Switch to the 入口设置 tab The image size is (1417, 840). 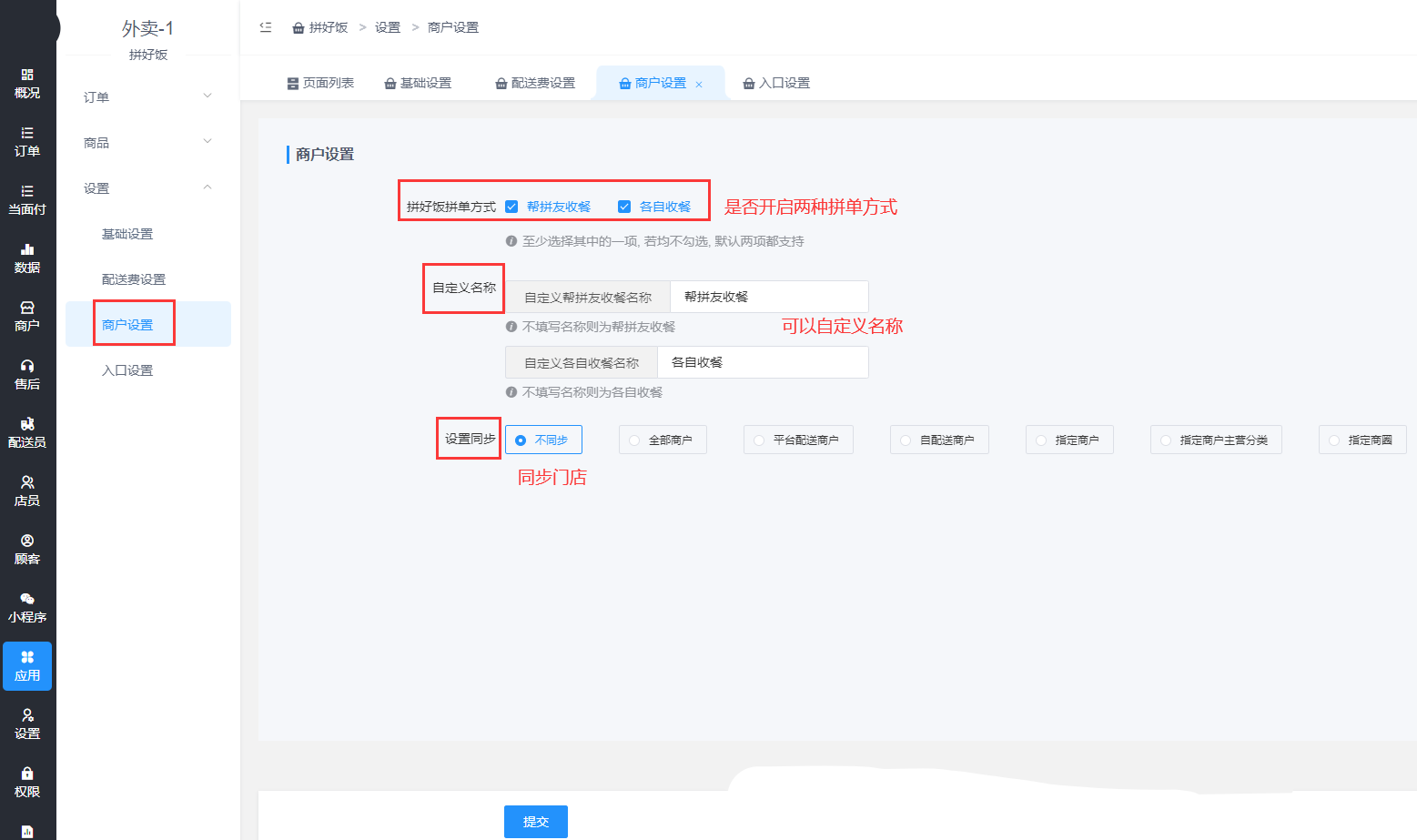(776, 83)
